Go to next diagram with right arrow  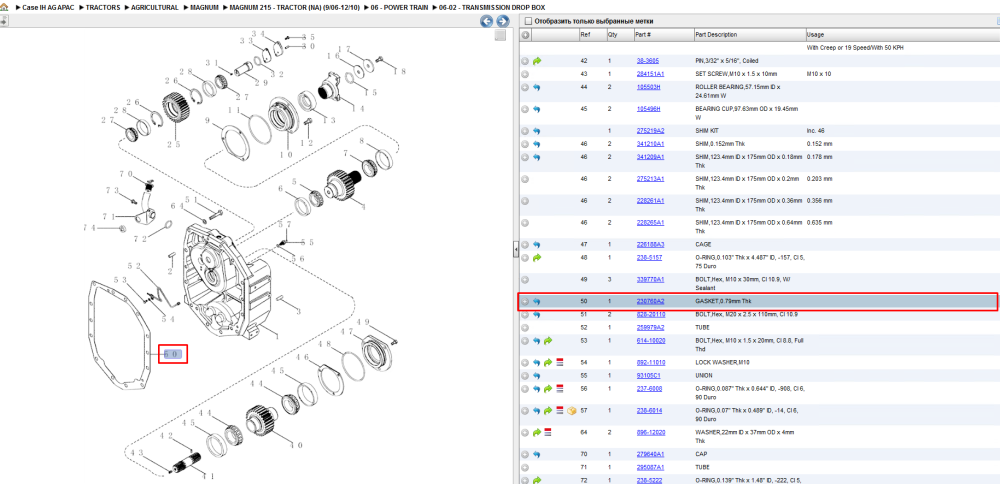click(502, 22)
